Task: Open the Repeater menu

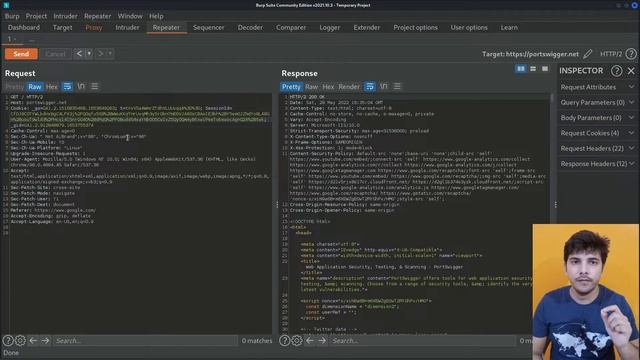Action: (x=98, y=16)
